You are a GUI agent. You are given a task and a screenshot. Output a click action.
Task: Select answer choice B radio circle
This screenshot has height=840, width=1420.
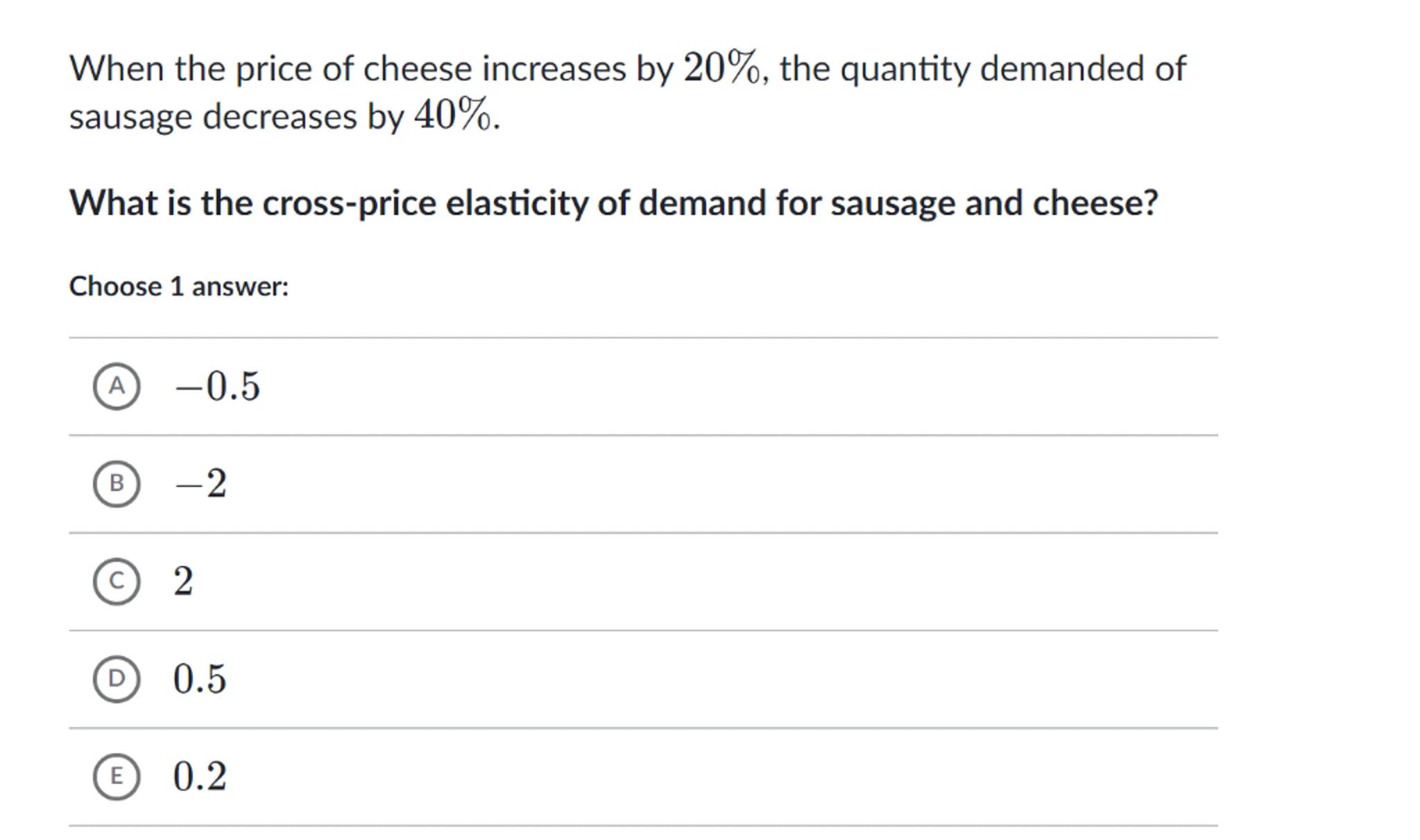pyautogui.click(x=117, y=483)
